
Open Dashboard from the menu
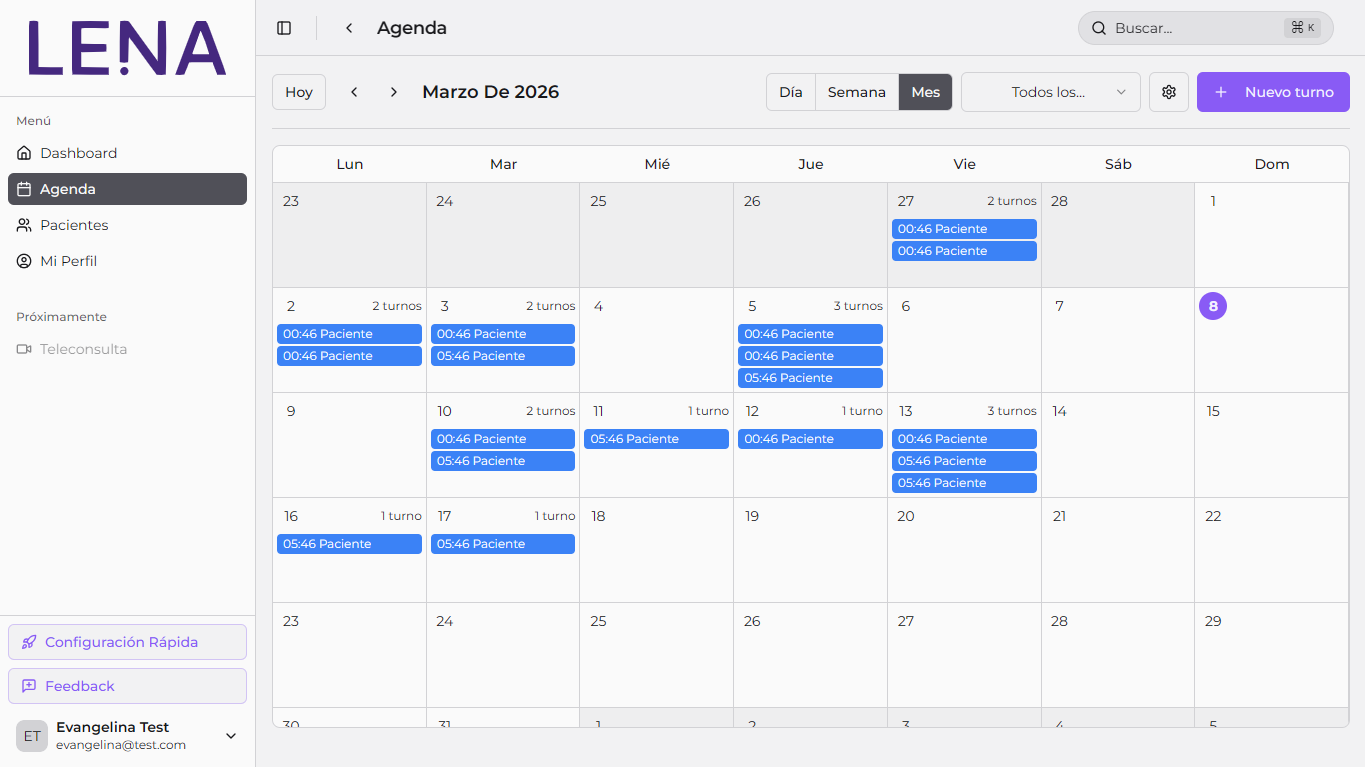pos(127,153)
